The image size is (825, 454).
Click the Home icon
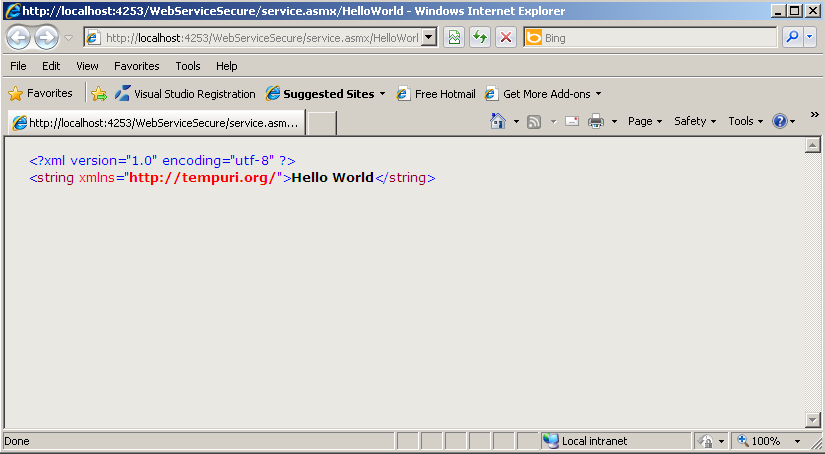tap(498, 122)
